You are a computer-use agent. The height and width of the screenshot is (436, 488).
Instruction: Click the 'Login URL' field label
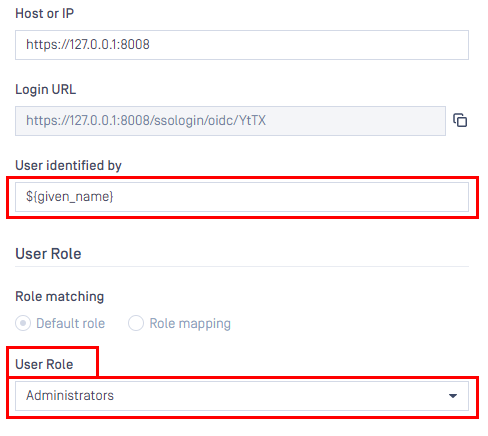click(46, 89)
